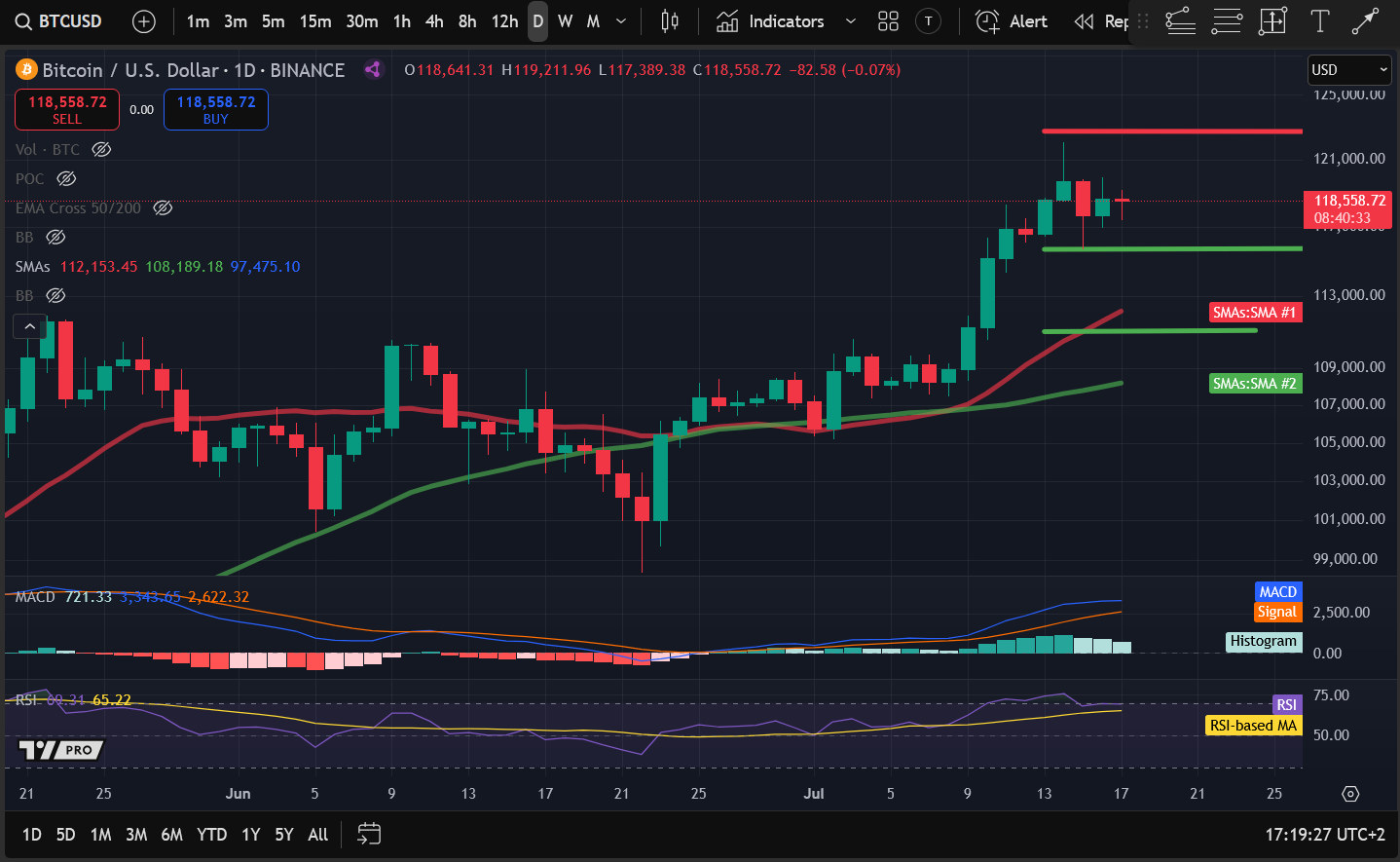Open candlestick chart type selector
This screenshot has height=862, width=1400.
pos(670,21)
